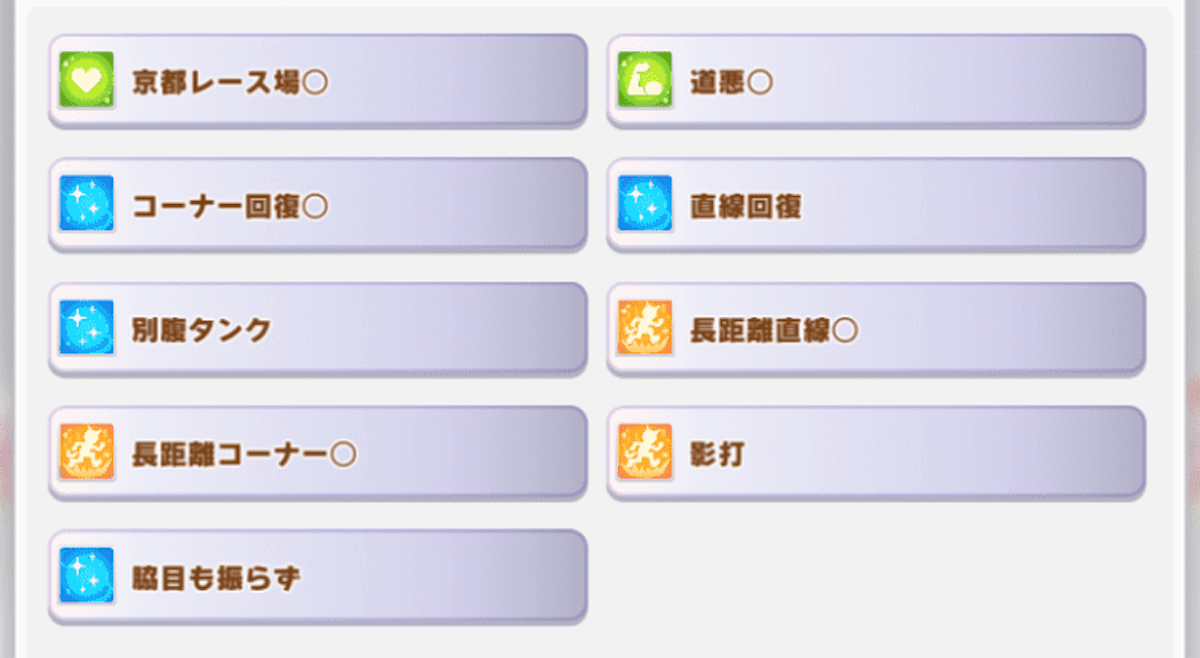
Task: Click the text label 直線回復
Action: [x=746, y=206]
